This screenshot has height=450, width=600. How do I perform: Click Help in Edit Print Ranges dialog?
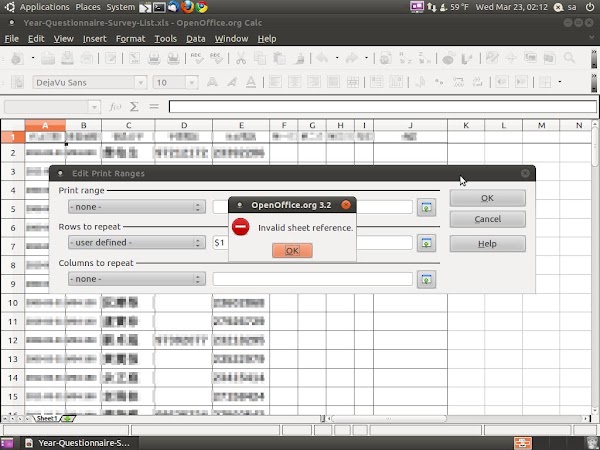488,244
